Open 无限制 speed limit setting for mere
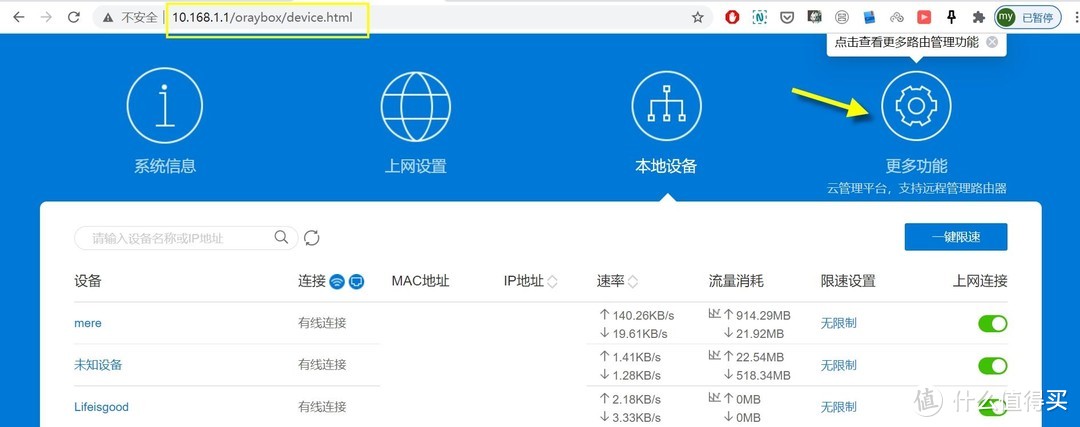 [x=838, y=323]
